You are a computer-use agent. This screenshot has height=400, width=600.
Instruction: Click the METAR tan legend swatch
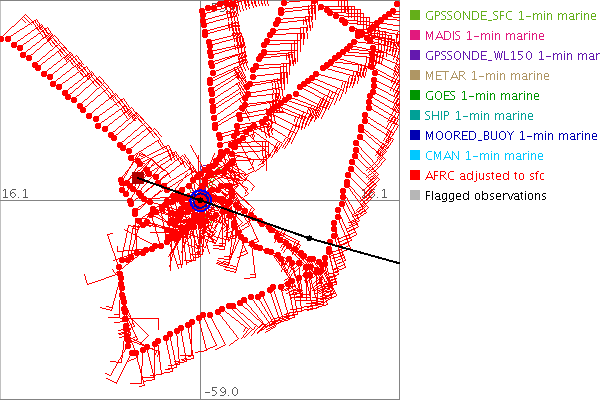tap(415, 76)
